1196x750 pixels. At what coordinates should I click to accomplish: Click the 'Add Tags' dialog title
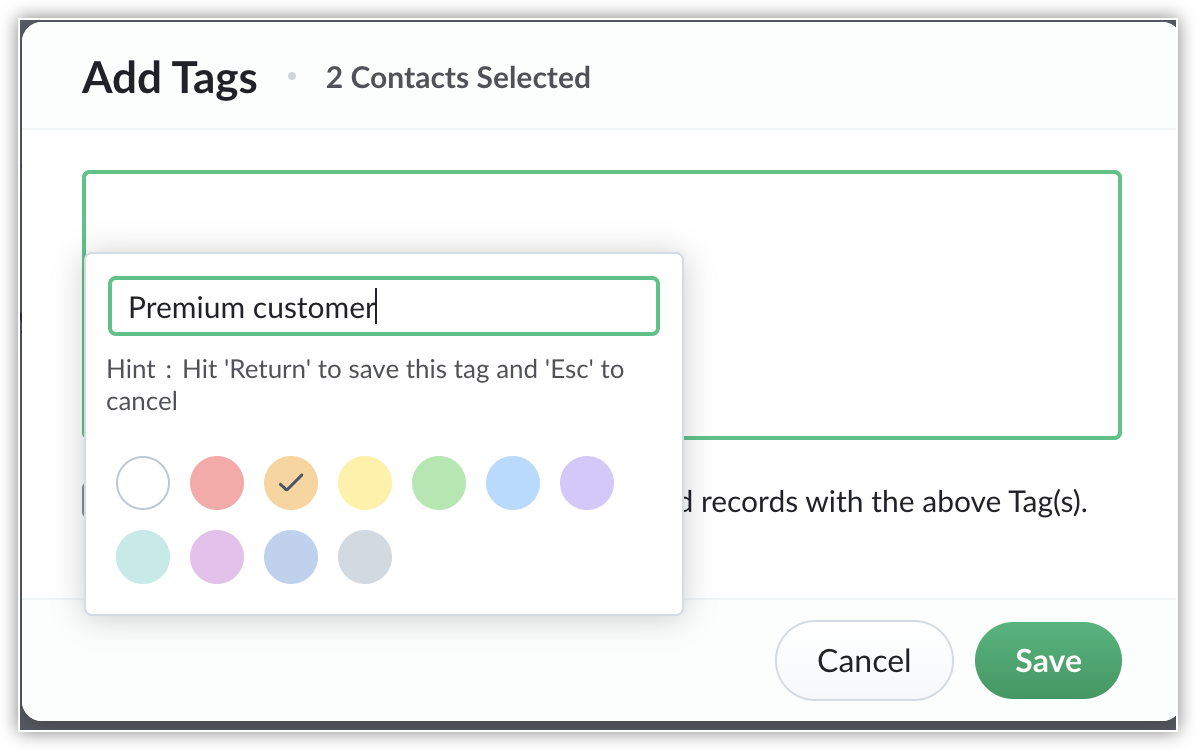pos(170,78)
